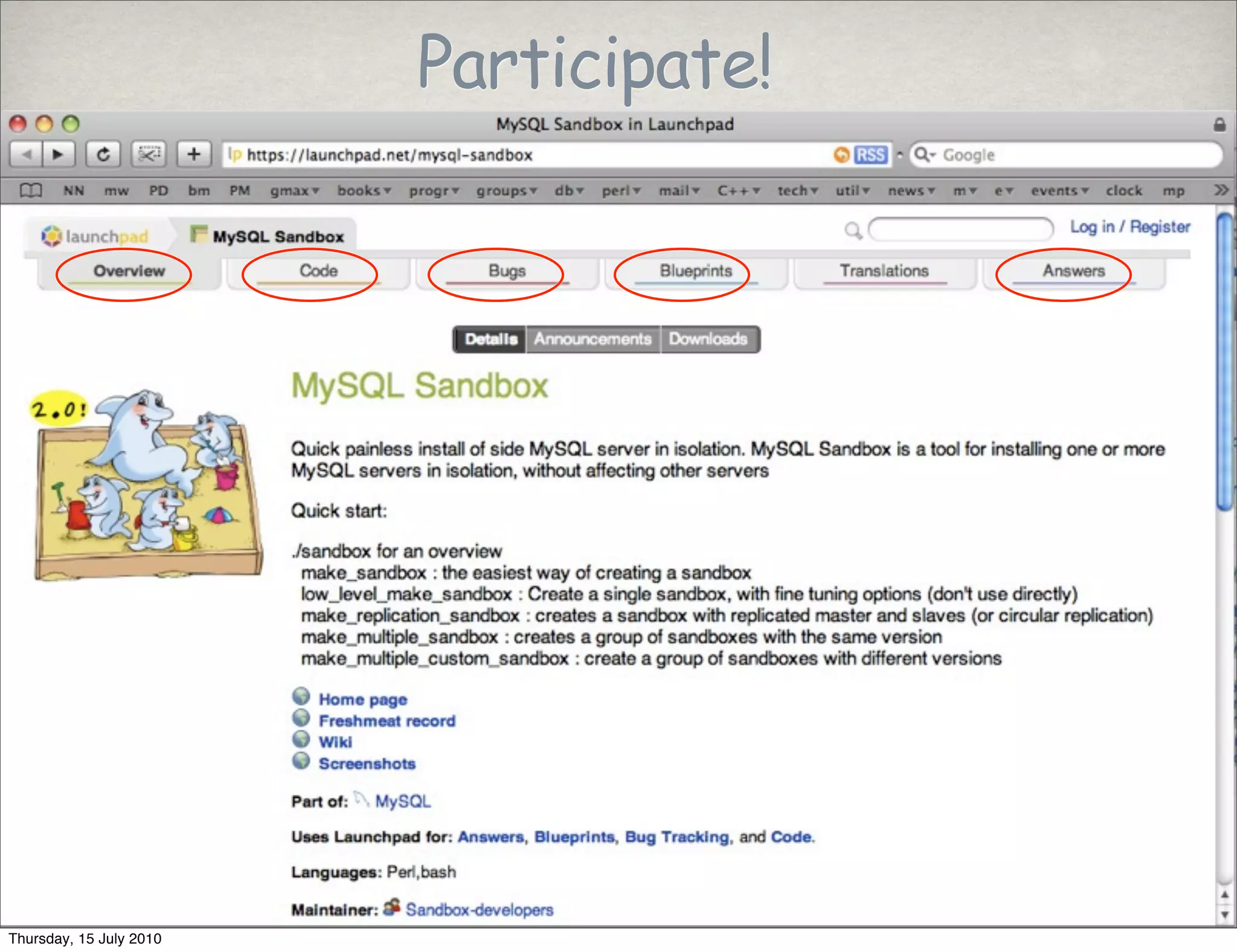
Task: Click the address bar URL field
Action: tap(525, 155)
